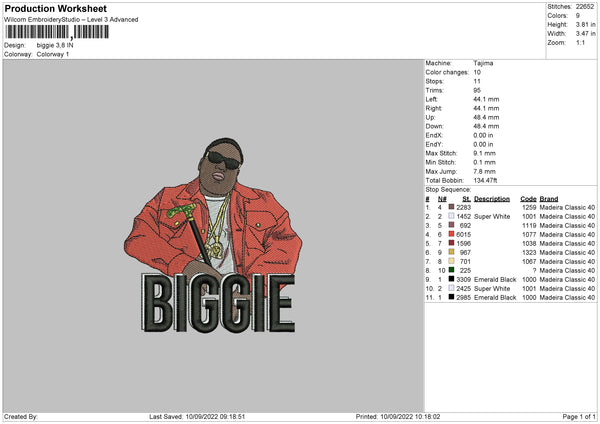600x424 pixels.
Task: Click the white swatch beside stitch count 2425
Action: [451, 288]
